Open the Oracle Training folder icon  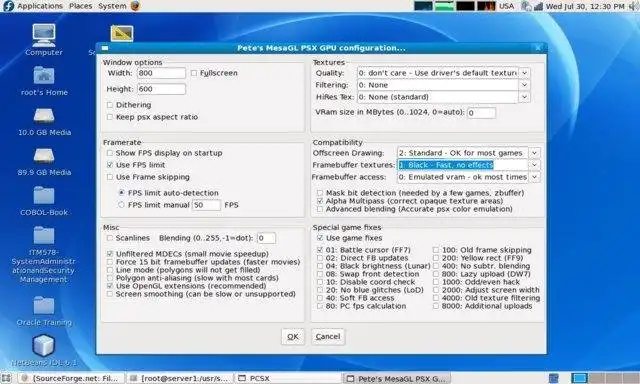coord(44,306)
